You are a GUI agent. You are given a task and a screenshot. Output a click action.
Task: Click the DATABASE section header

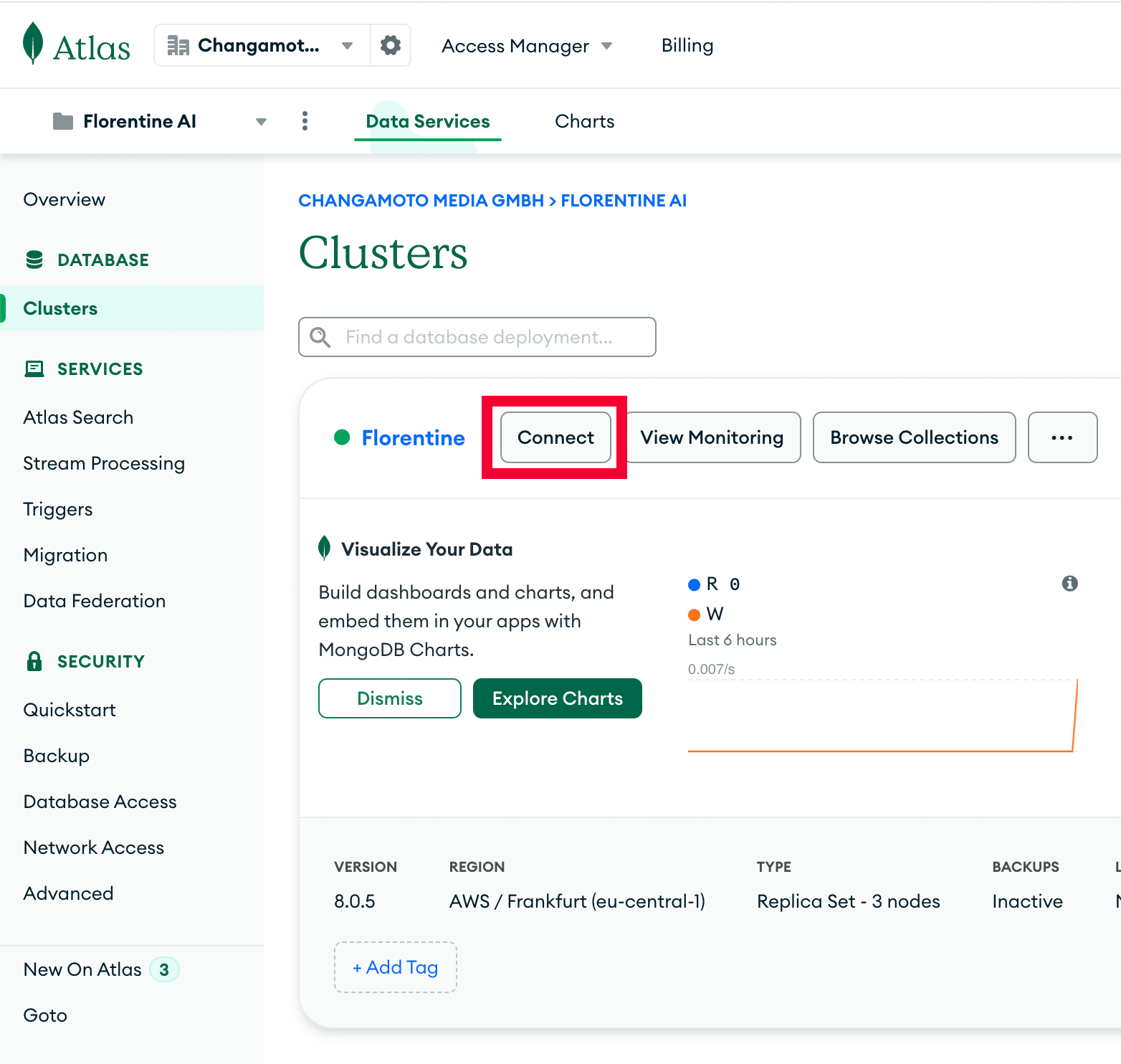[103, 260]
